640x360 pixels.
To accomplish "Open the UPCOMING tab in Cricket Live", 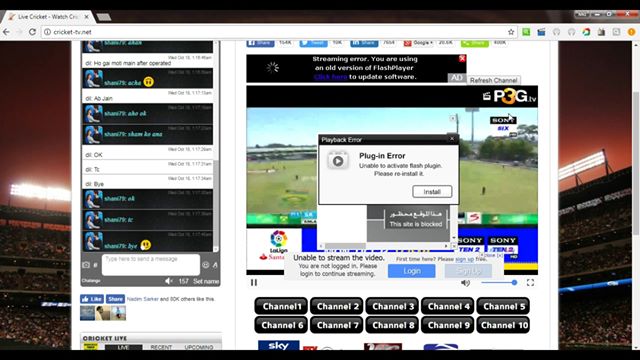I will [199, 347].
